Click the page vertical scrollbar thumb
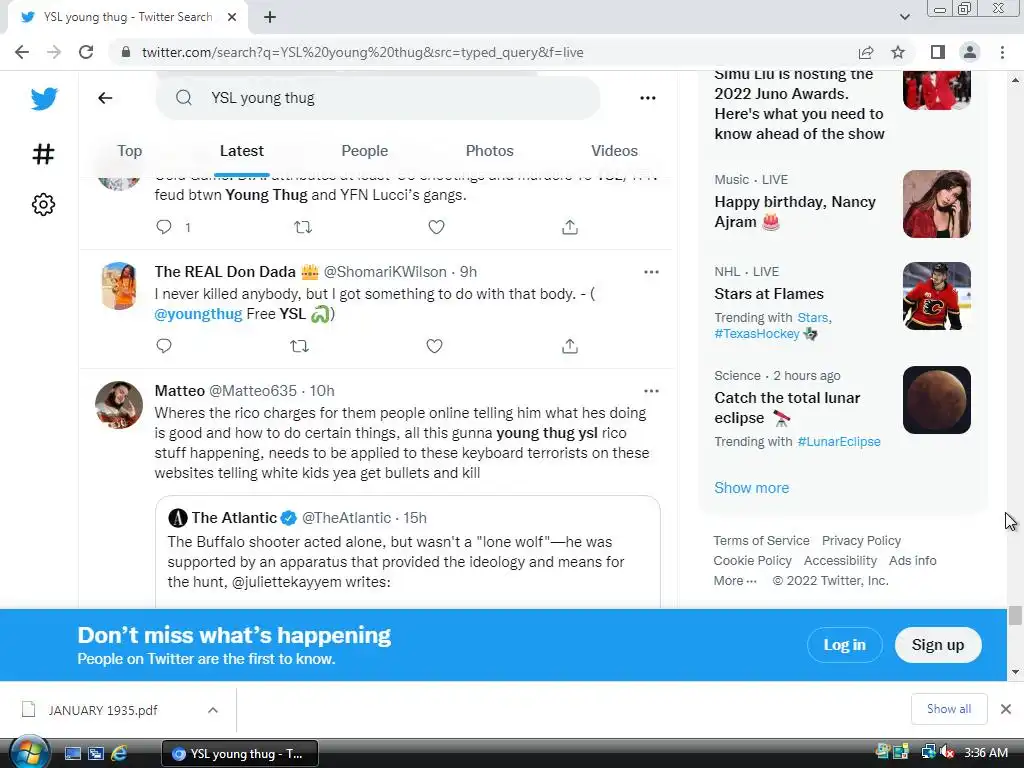The image size is (1024, 768). [x=1015, y=615]
